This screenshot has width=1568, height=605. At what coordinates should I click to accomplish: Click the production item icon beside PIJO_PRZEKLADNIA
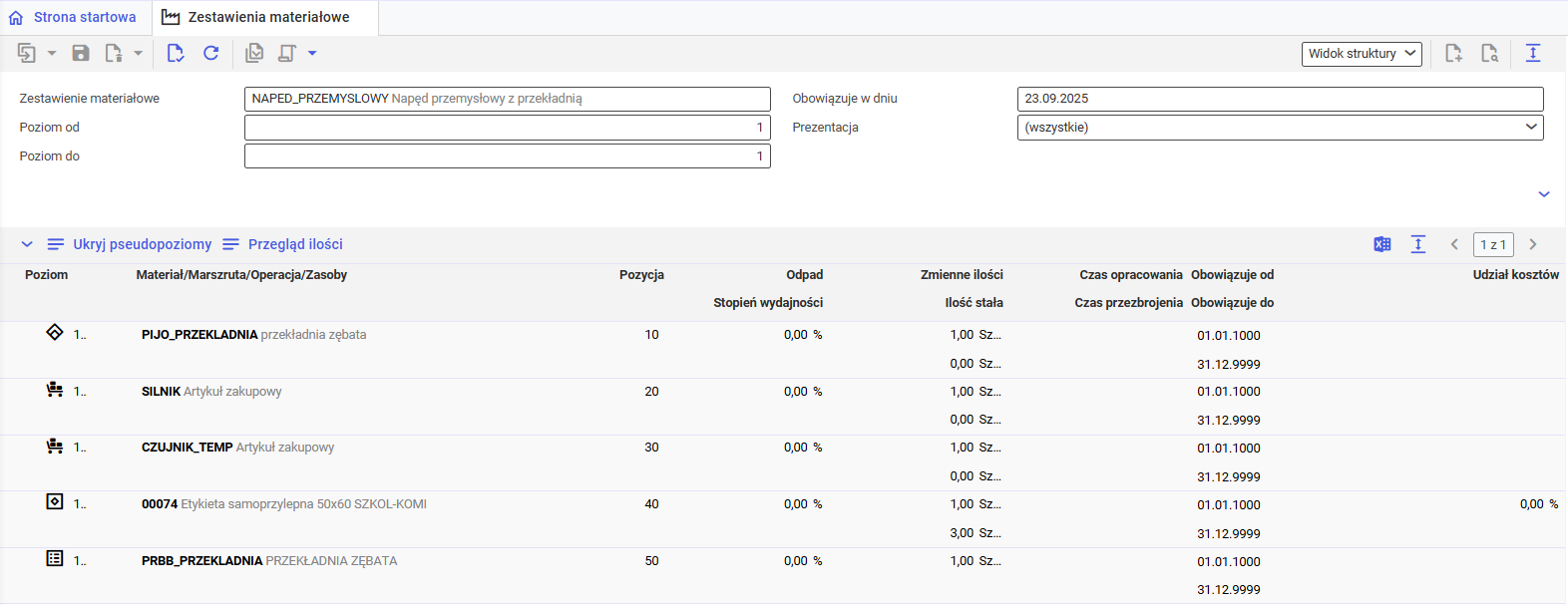55,333
